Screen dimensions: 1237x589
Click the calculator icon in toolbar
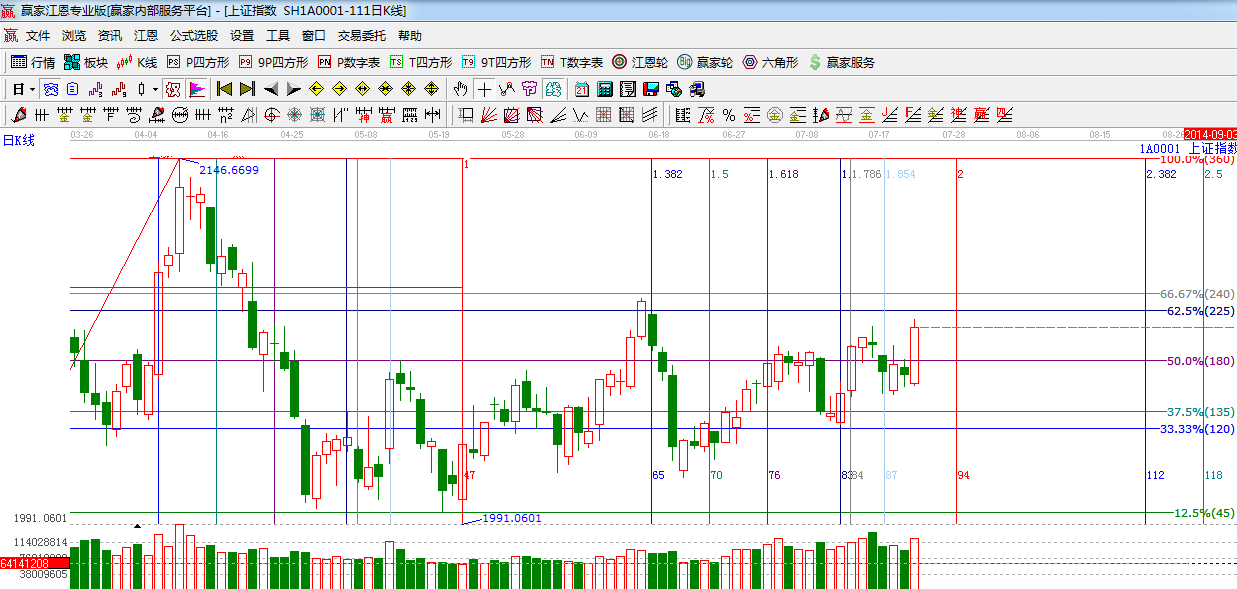pyautogui.click(x=604, y=89)
